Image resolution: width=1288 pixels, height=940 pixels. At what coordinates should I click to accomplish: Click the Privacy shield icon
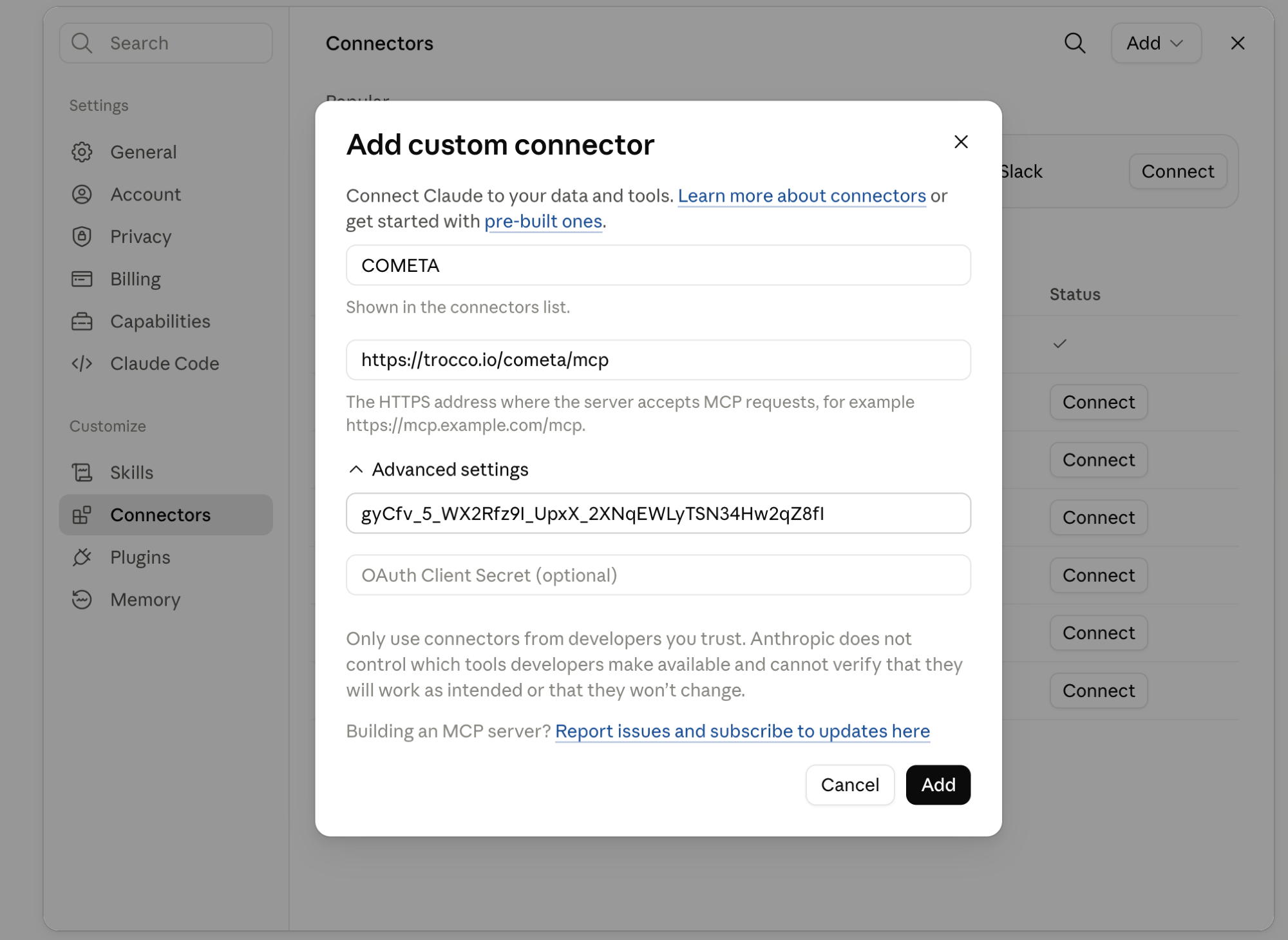tap(82, 236)
